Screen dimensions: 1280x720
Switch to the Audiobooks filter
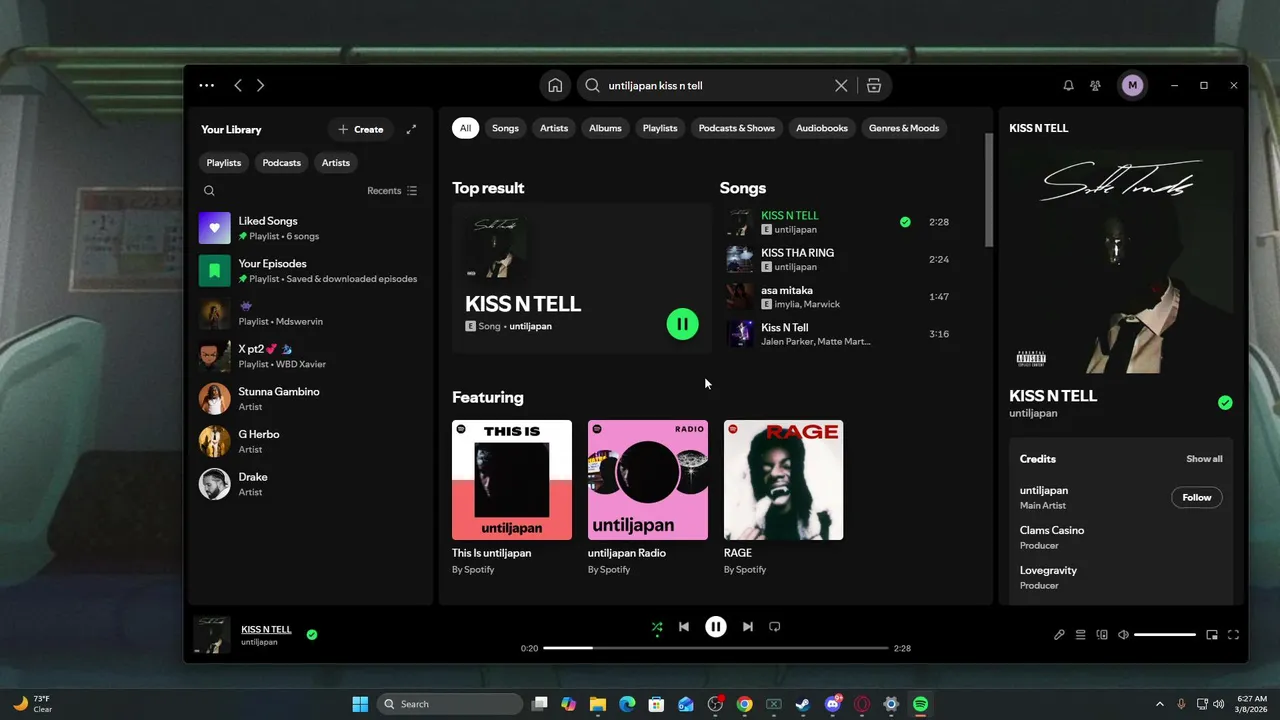pyautogui.click(x=822, y=128)
